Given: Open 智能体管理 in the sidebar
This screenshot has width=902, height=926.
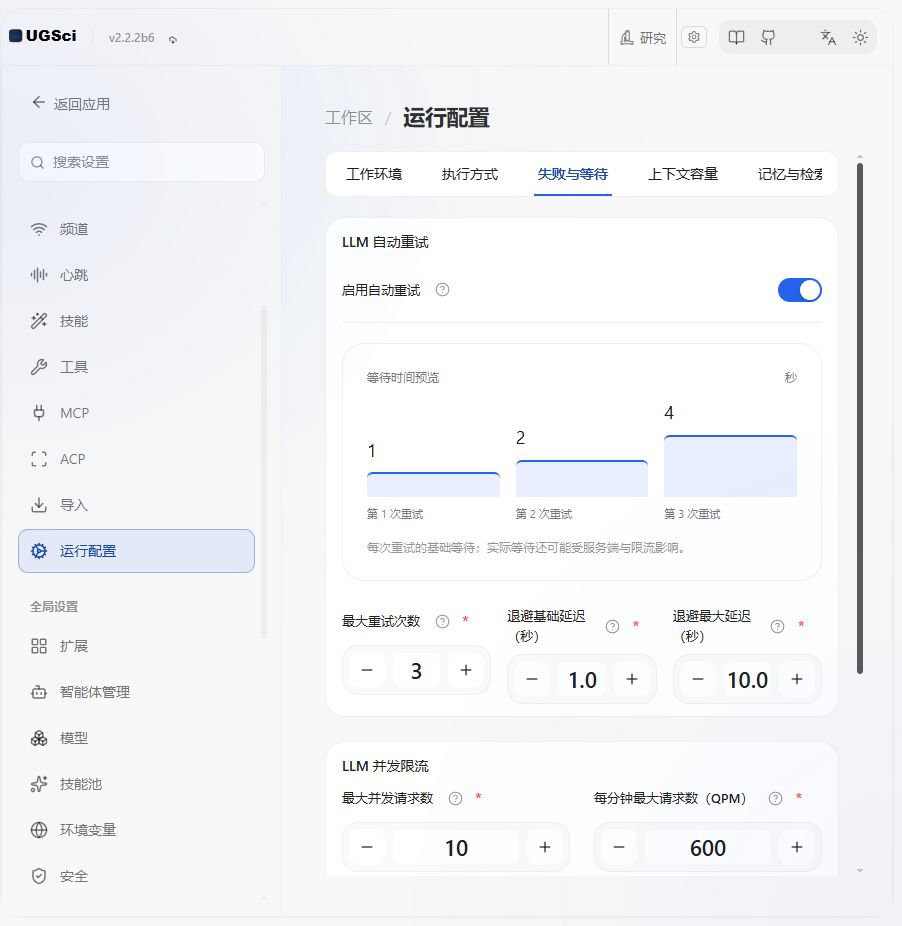Looking at the screenshot, I should coord(136,692).
